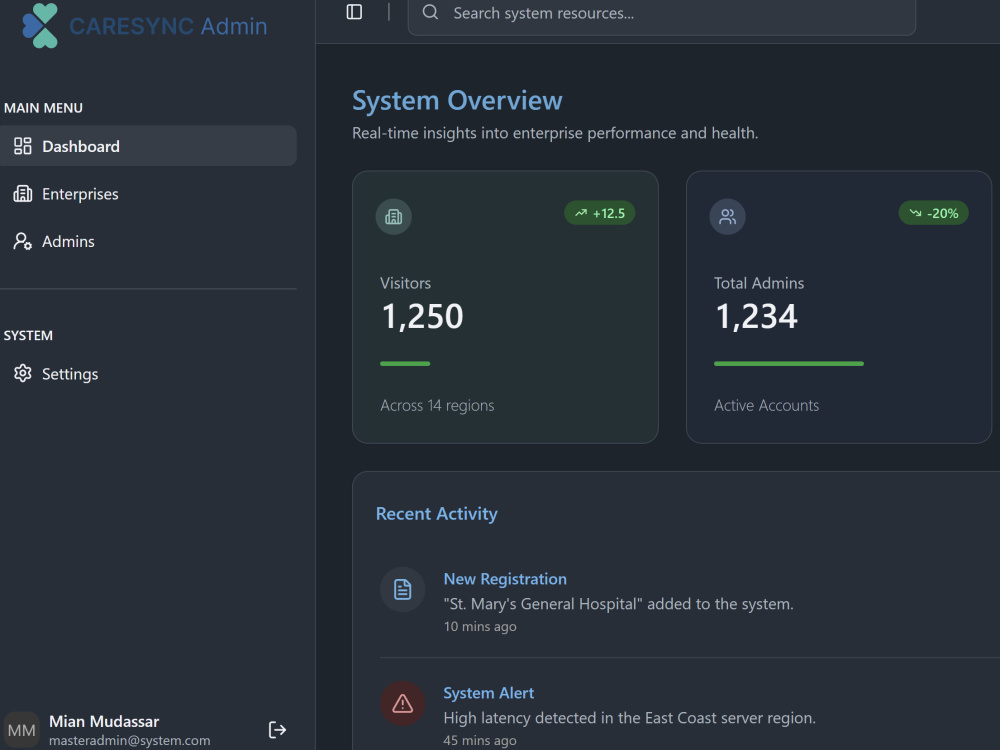
Task: Click the Real-time insights subtitle
Action: point(555,133)
